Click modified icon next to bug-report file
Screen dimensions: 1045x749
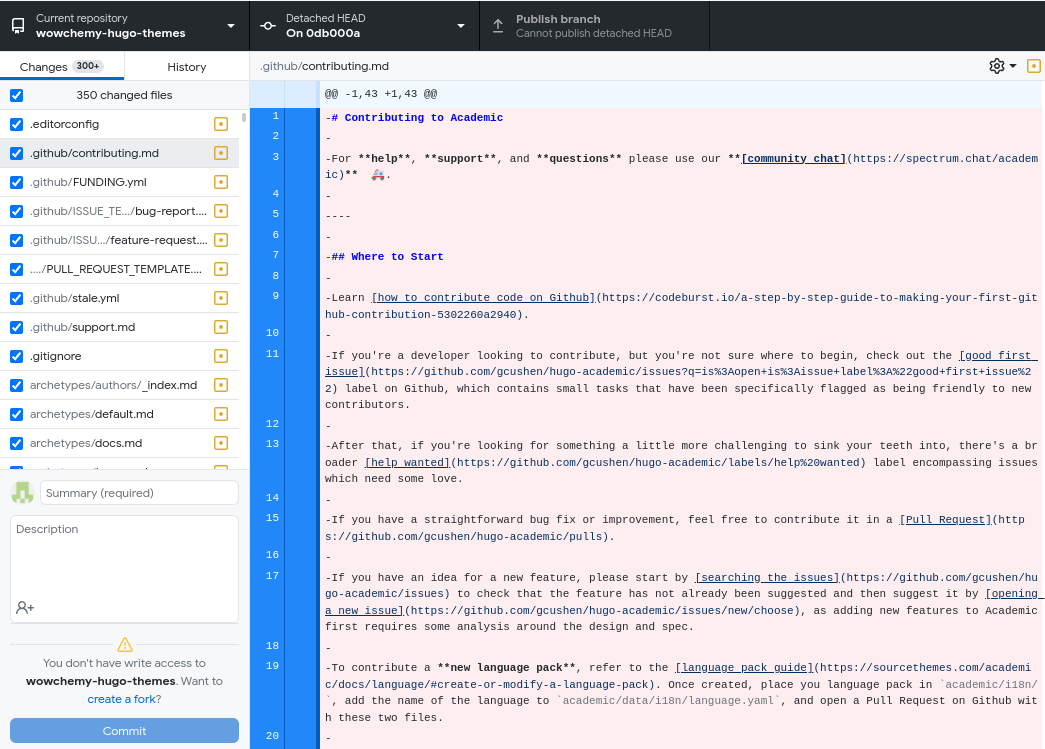[x=221, y=211]
